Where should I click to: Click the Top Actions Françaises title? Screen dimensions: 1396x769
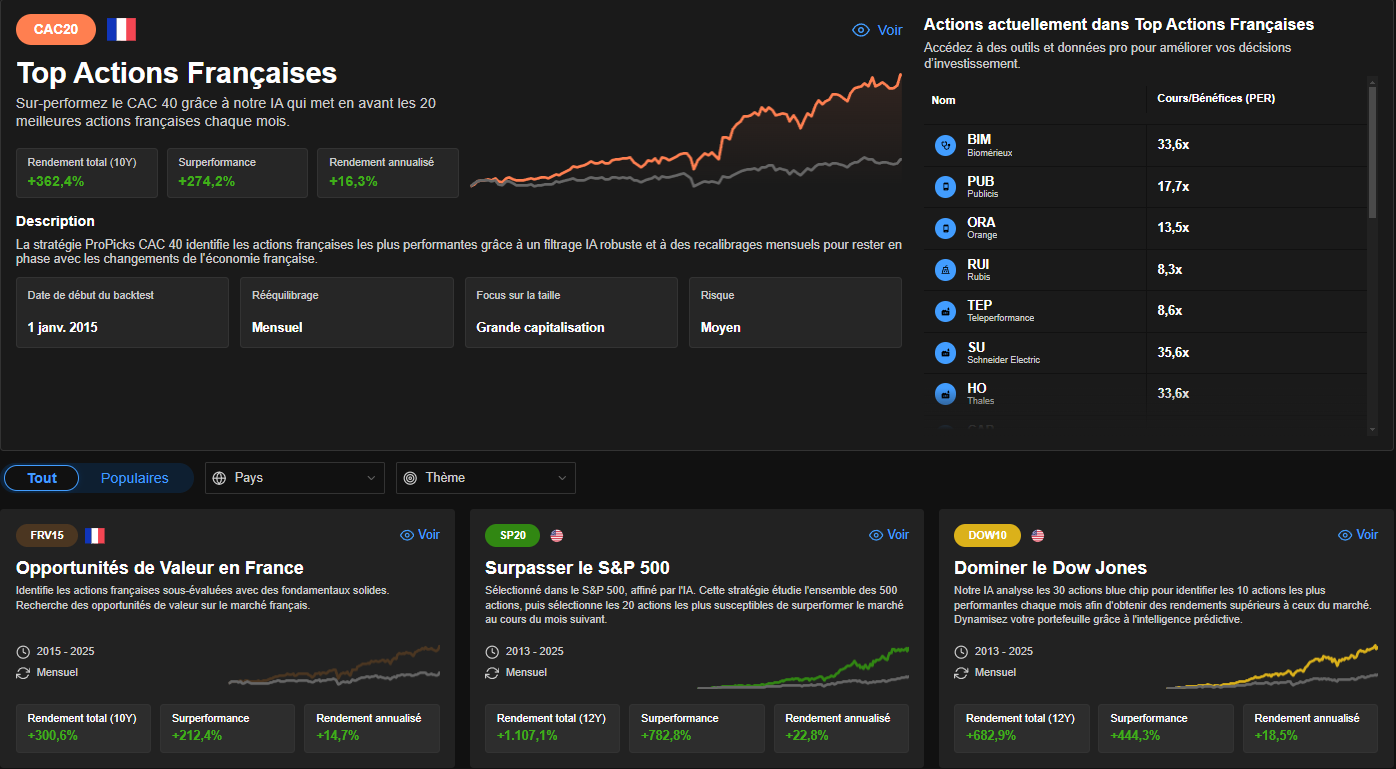[x=177, y=73]
